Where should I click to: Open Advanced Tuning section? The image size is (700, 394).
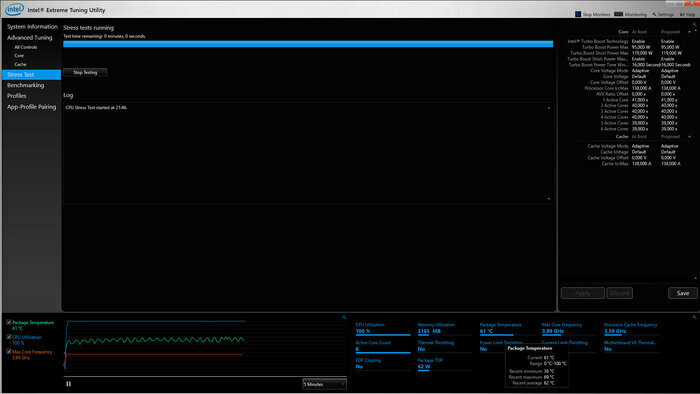point(29,37)
